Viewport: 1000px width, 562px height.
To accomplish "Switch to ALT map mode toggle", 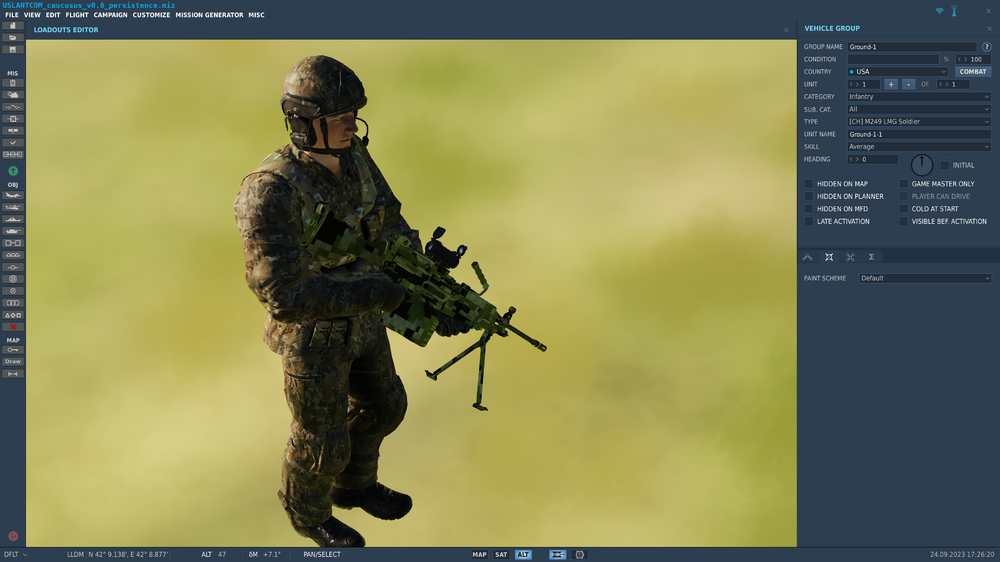I will [523, 554].
